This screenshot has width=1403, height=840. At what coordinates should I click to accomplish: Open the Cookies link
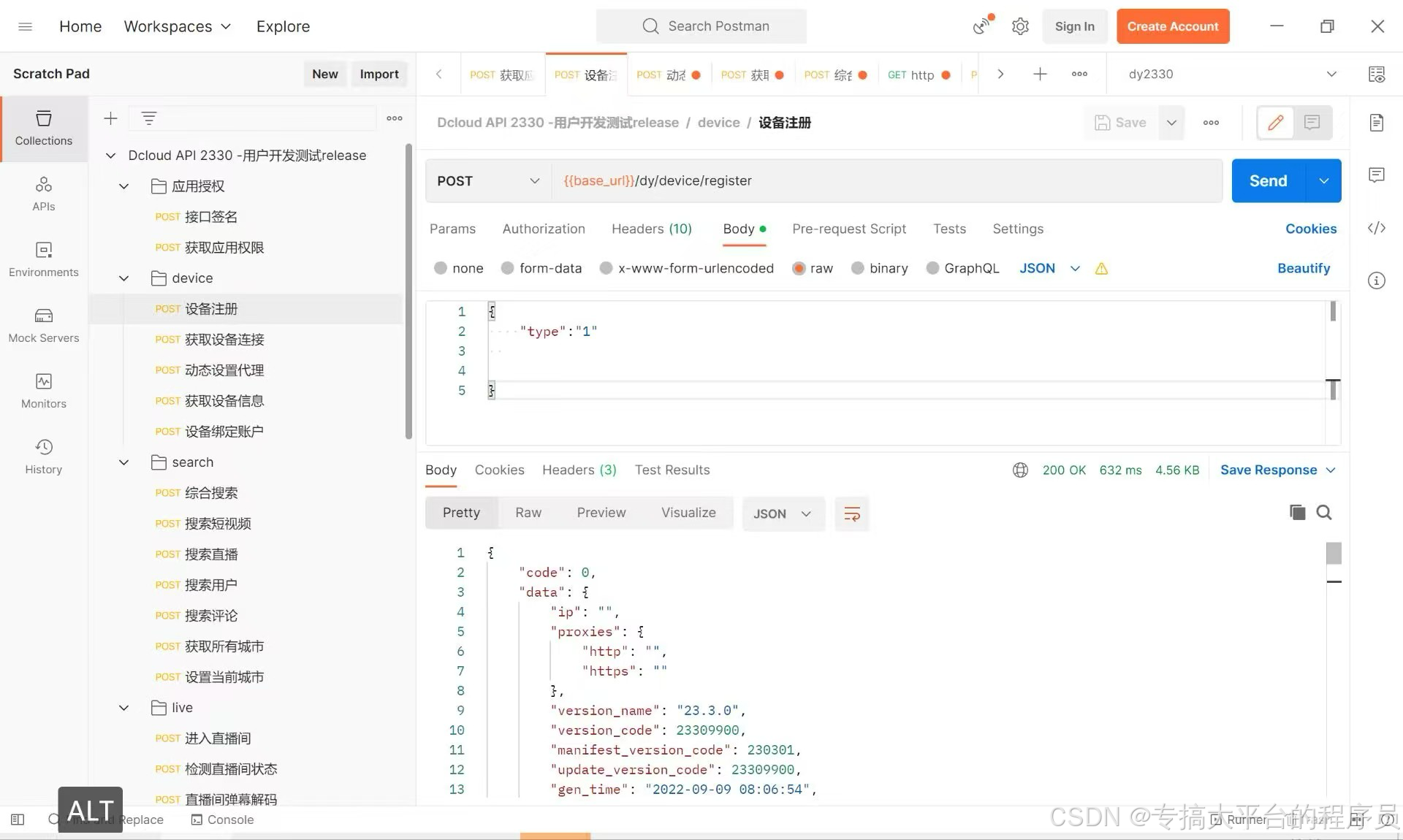click(x=1311, y=229)
